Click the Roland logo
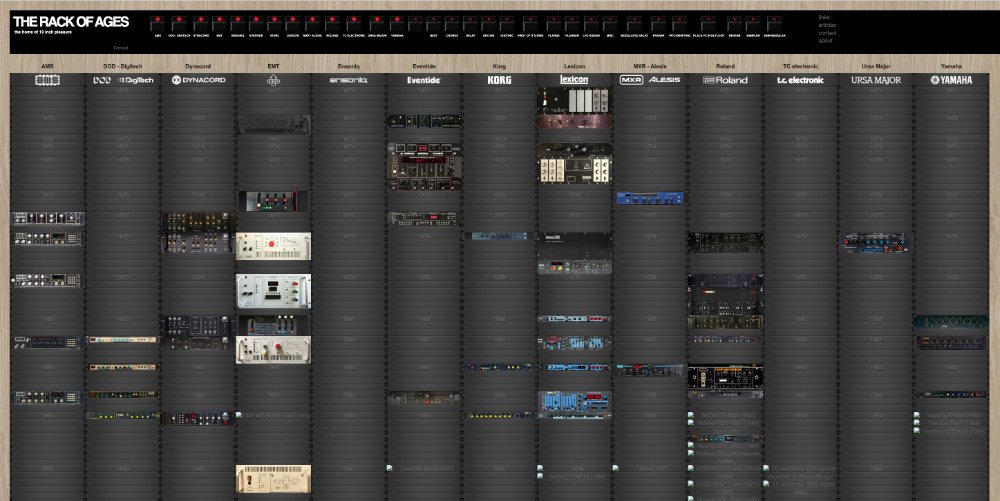 coord(725,80)
